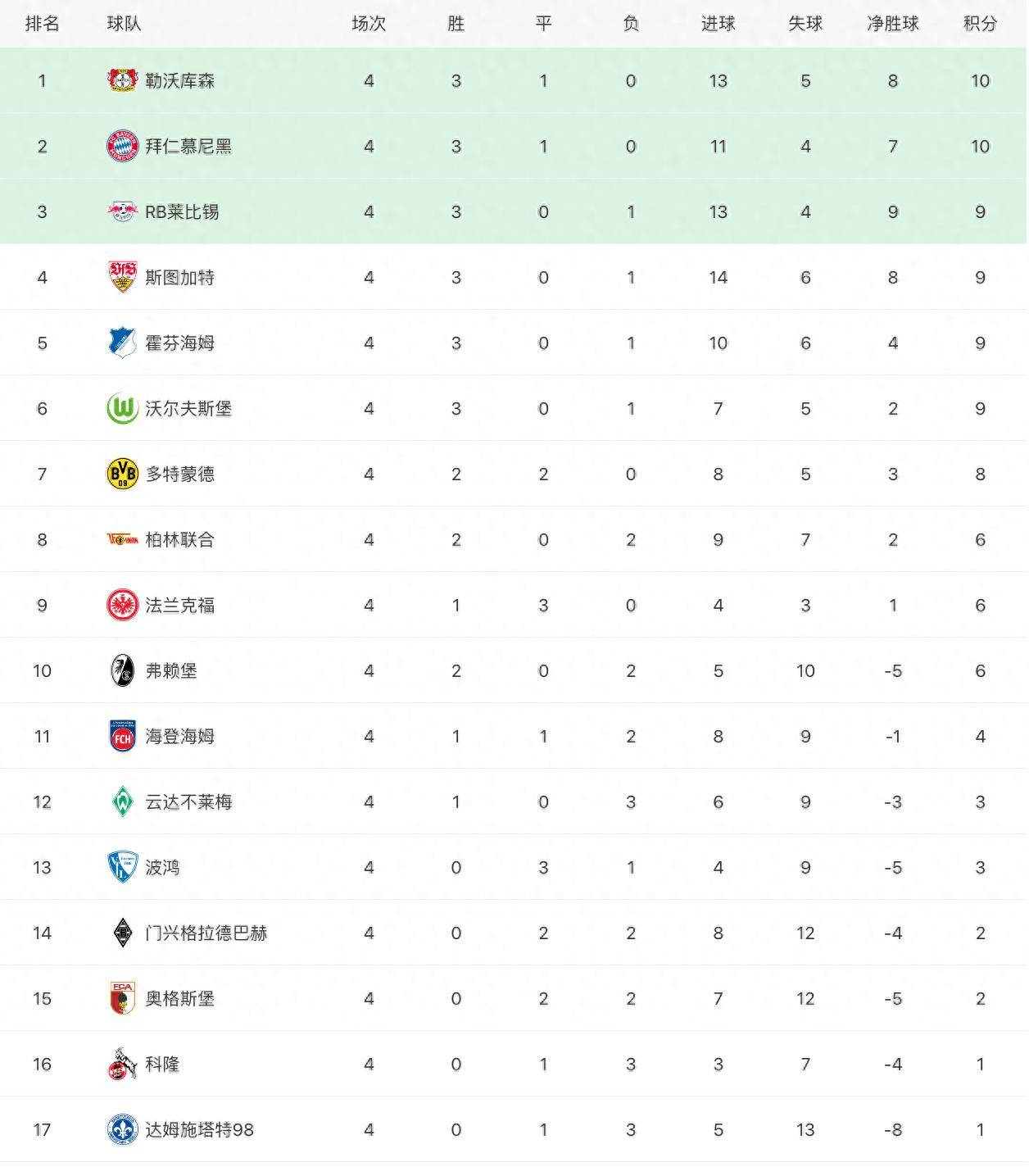The height and width of the screenshot is (1176, 1029).
Task: Click the Hoffenheim blue crest
Action: tap(123, 343)
